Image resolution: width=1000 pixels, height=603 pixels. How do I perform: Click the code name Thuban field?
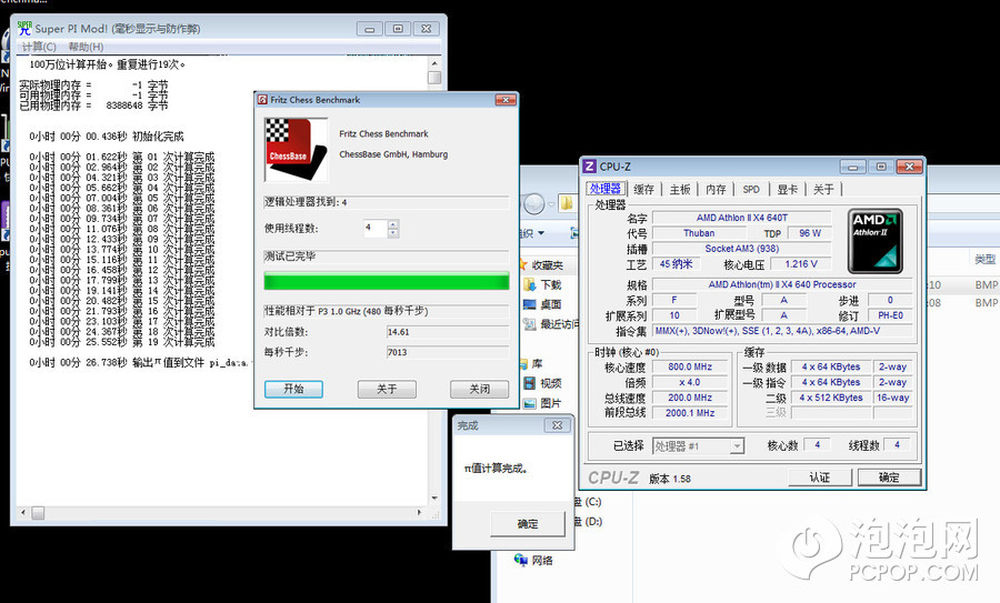pyautogui.click(x=699, y=233)
